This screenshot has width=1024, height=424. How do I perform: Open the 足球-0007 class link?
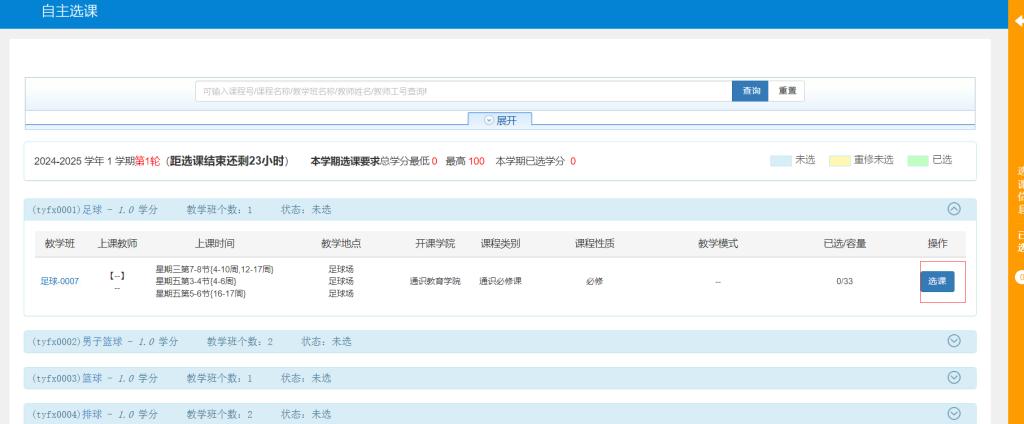pyautogui.click(x=59, y=282)
